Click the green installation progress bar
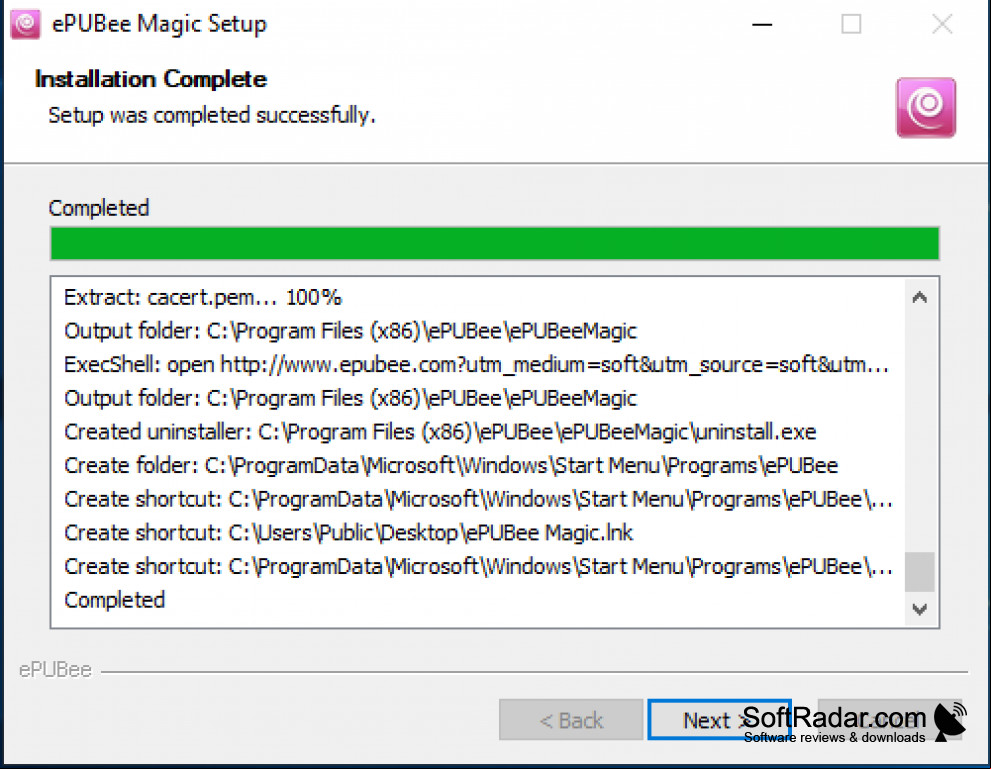The image size is (991, 769). (x=495, y=243)
